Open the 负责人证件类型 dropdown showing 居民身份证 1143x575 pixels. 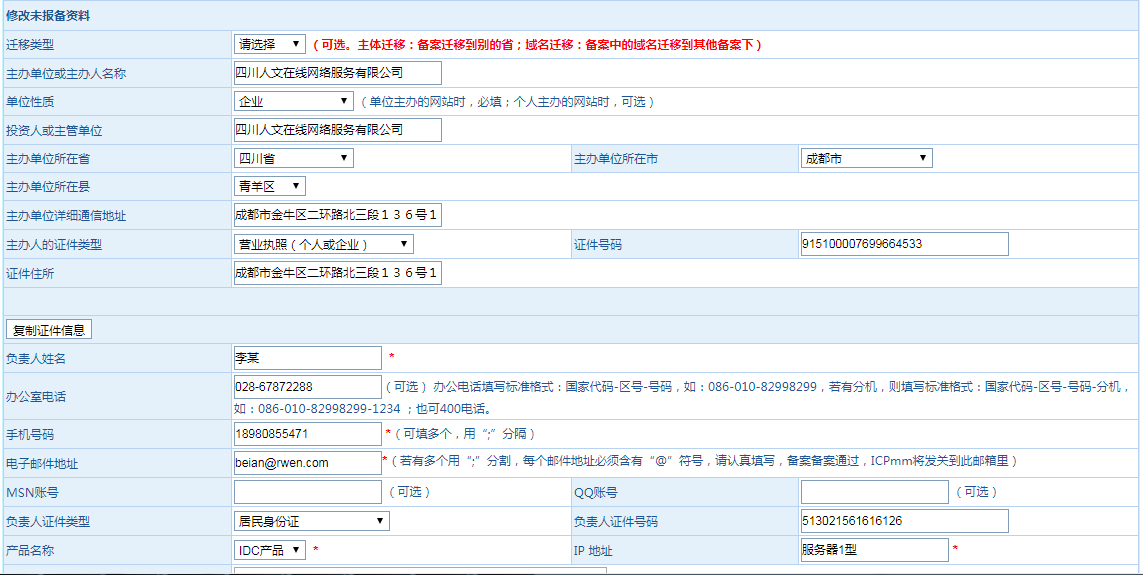tap(311, 521)
